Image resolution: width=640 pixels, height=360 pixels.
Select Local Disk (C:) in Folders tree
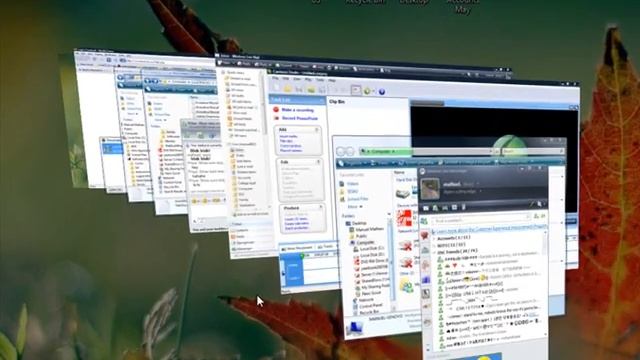tap(371, 249)
